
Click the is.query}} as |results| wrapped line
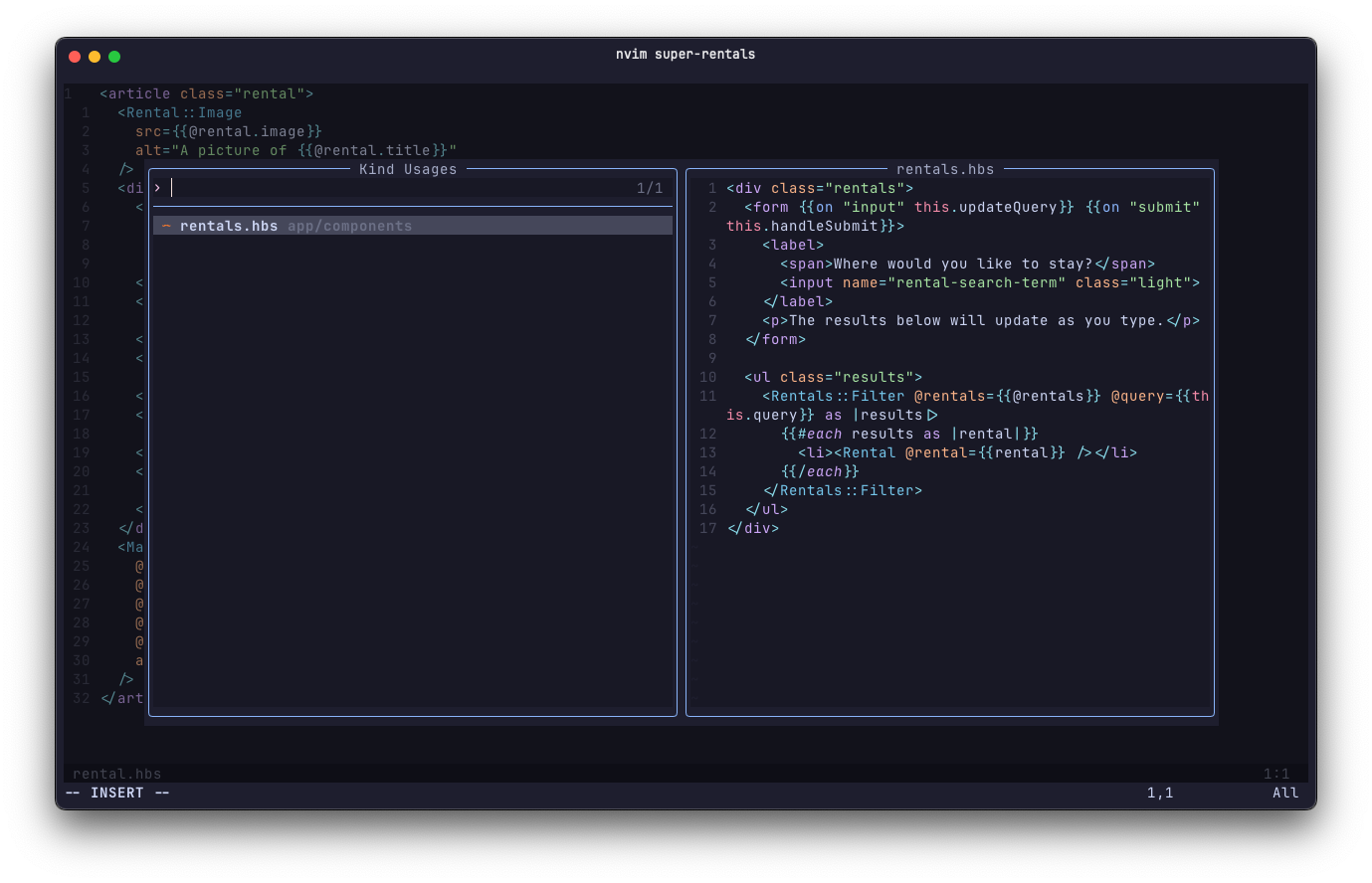pyautogui.click(x=833, y=415)
